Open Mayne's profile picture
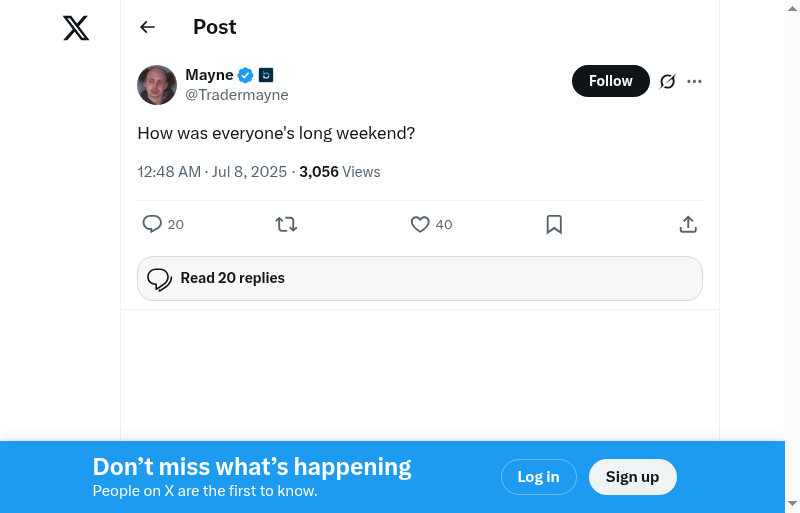800x513 pixels. coord(157,85)
